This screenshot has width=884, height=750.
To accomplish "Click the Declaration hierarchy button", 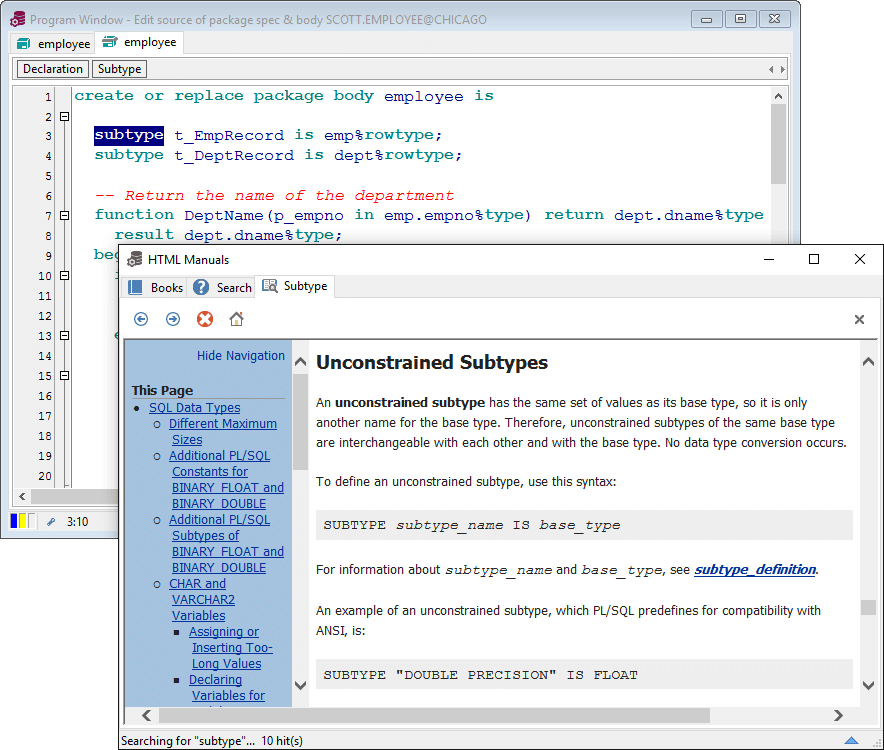I will tap(53, 69).
